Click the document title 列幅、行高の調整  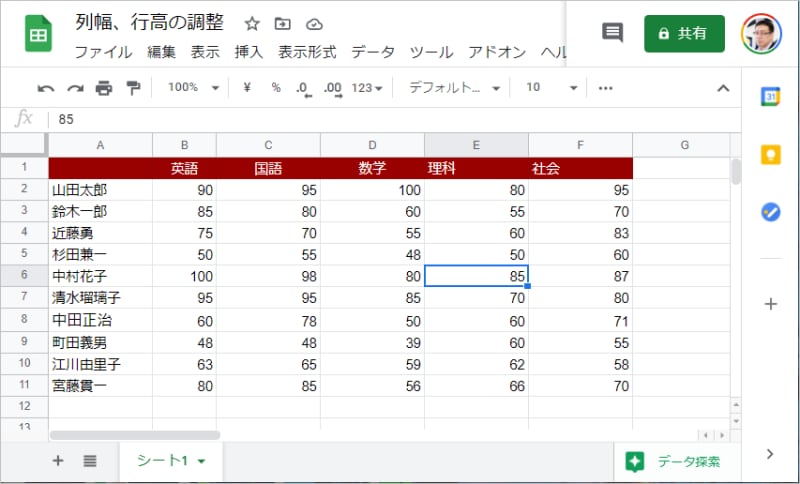[x=149, y=22]
